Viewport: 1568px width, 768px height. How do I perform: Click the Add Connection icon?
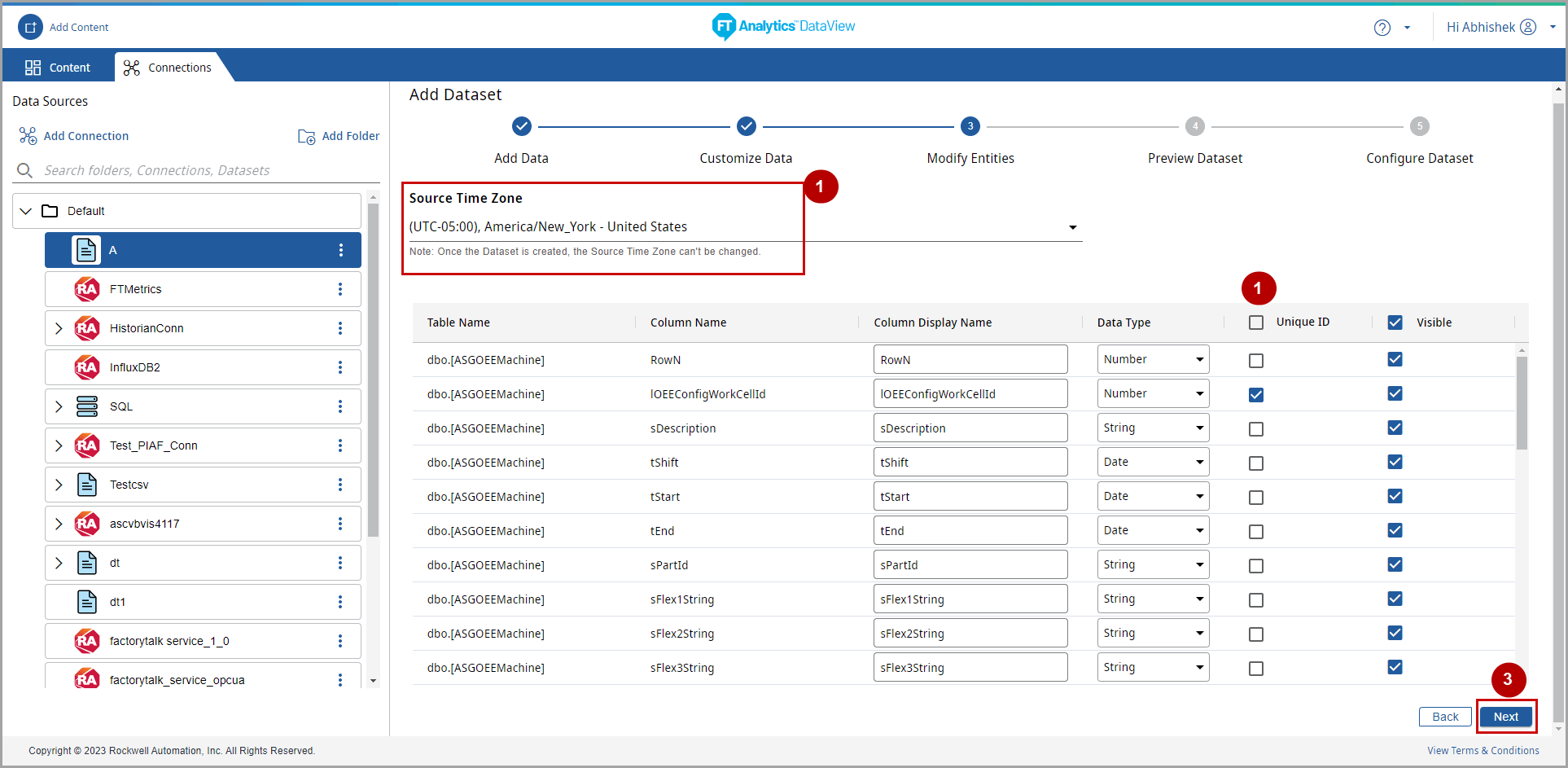[x=28, y=136]
